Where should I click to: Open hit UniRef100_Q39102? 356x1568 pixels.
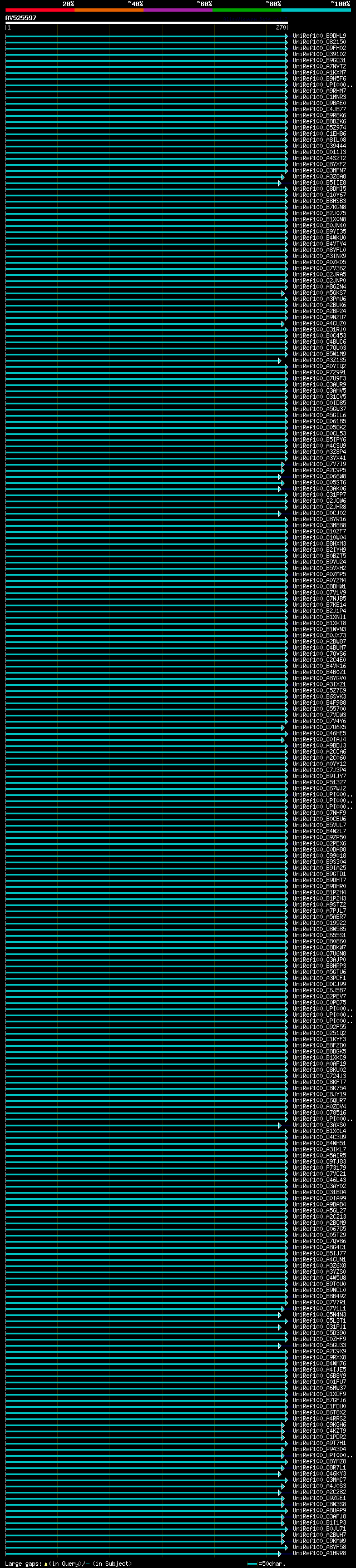coord(319,54)
